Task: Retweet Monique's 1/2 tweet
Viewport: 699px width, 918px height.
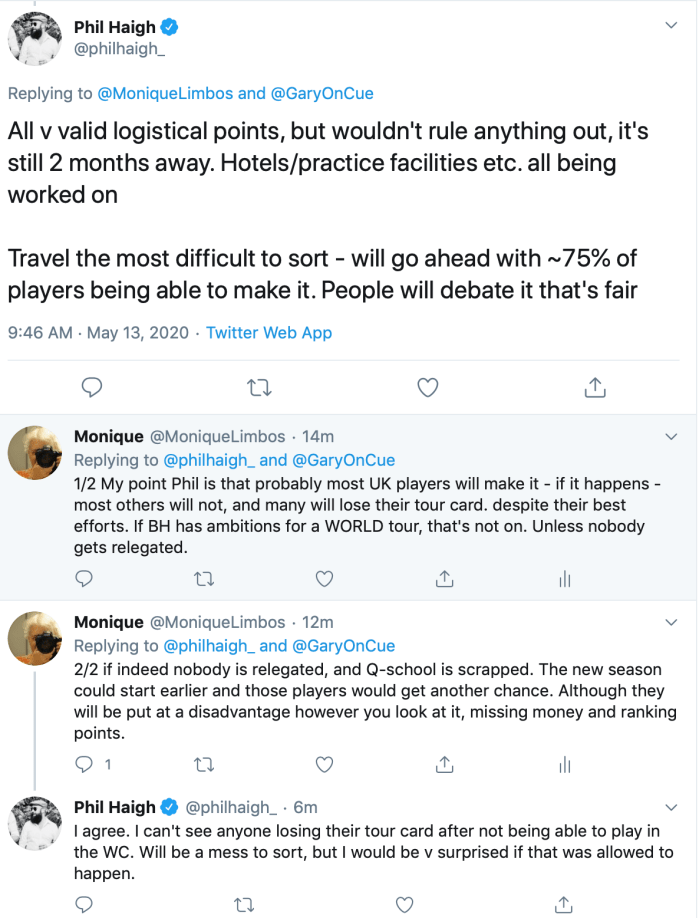Action: (x=204, y=578)
